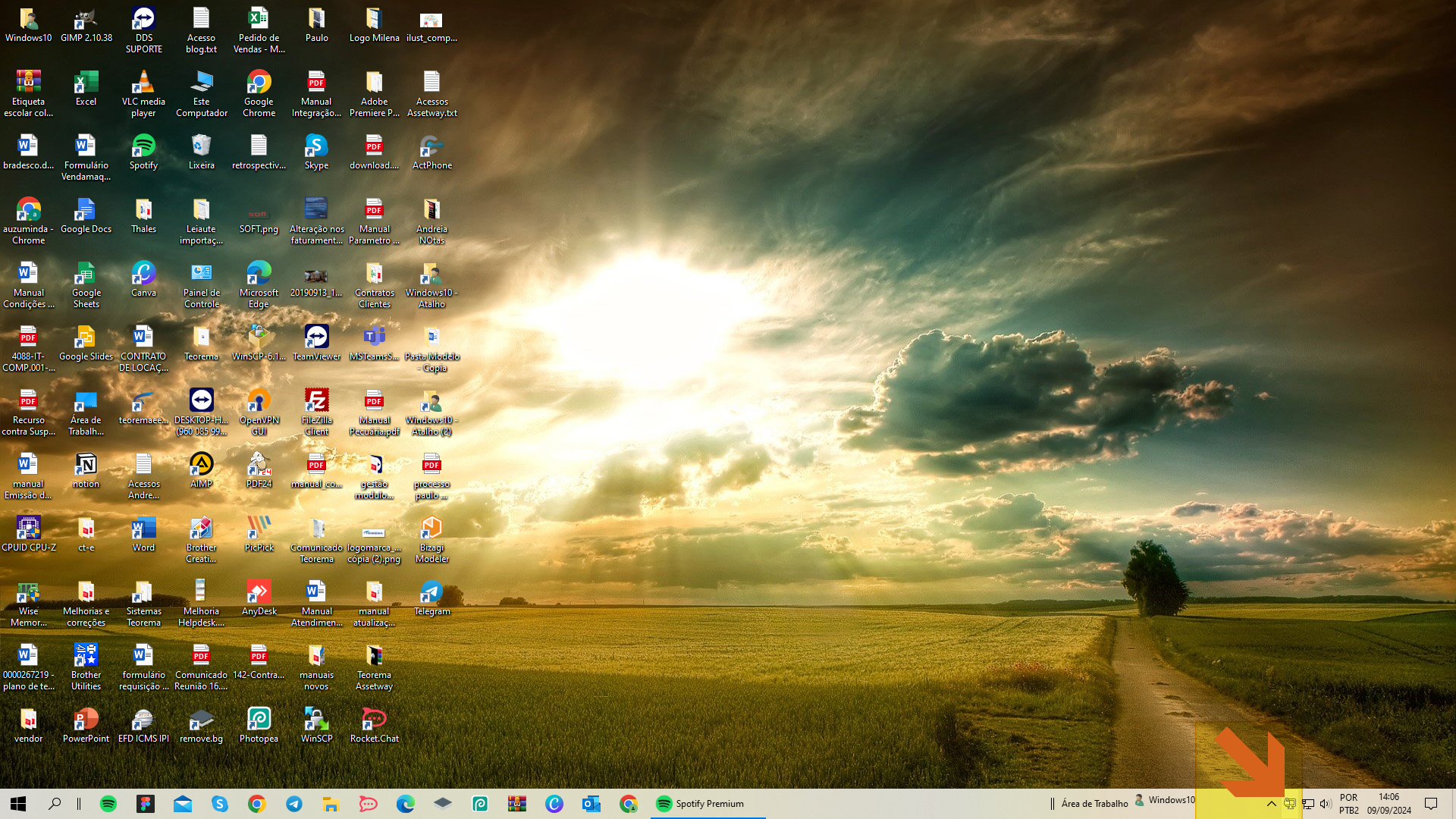
Task: Select the VLC media player icon
Action: click(143, 94)
